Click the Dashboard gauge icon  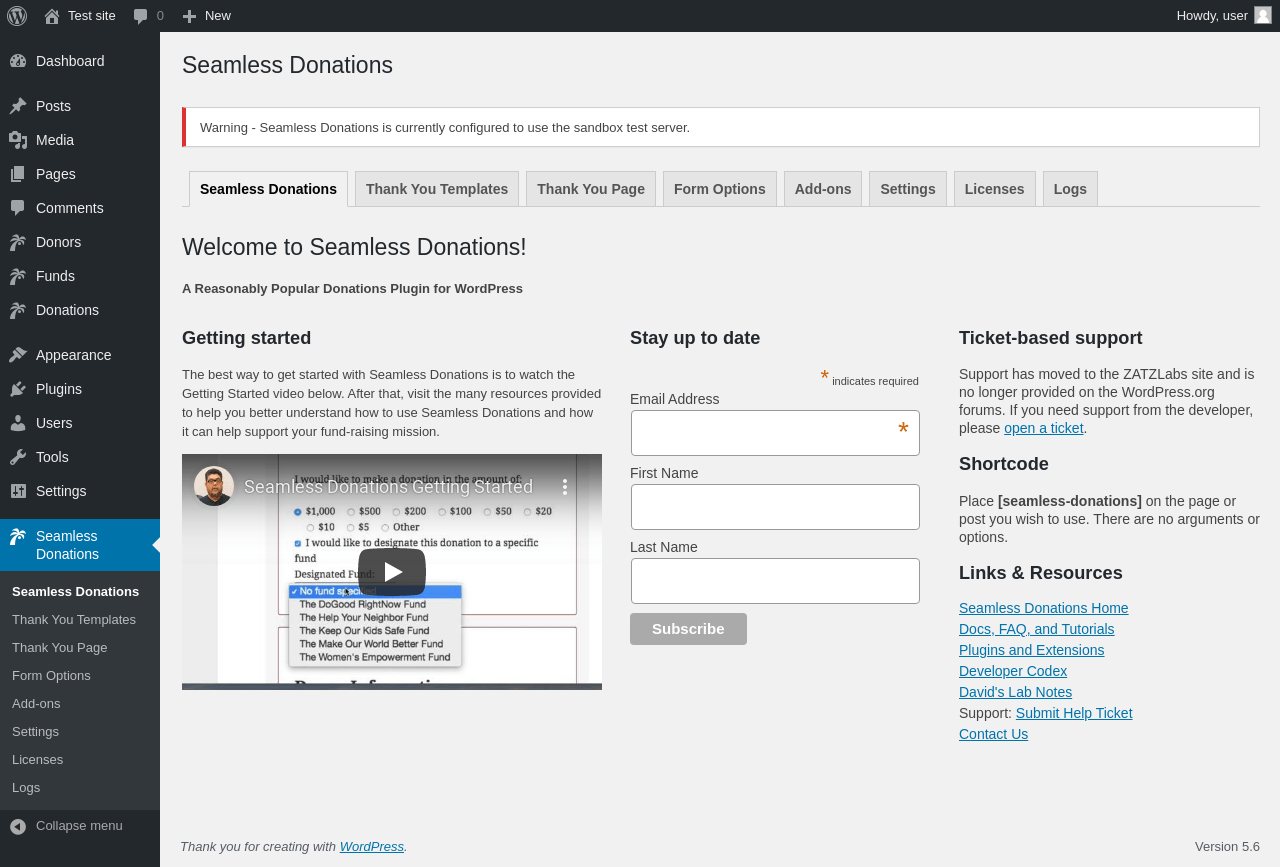pos(18,61)
